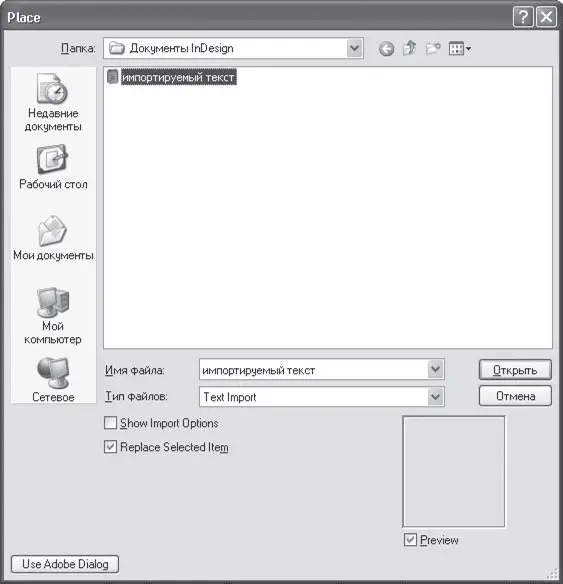Screen dimensions: 563x584
Task: Open Мои документы folder shortcut
Action: [x=53, y=238]
